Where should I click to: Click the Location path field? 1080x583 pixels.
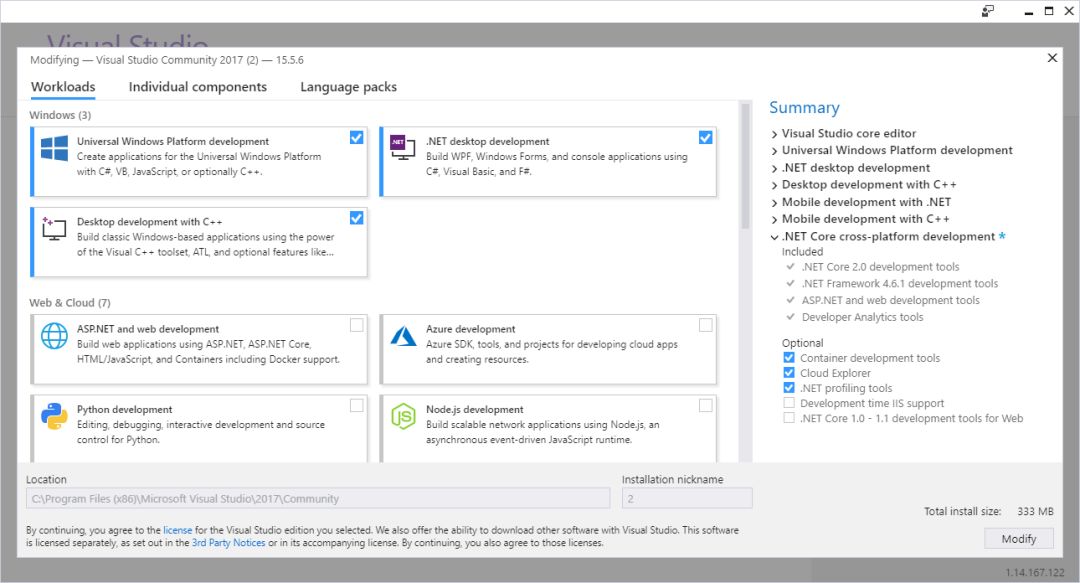click(x=318, y=498)
